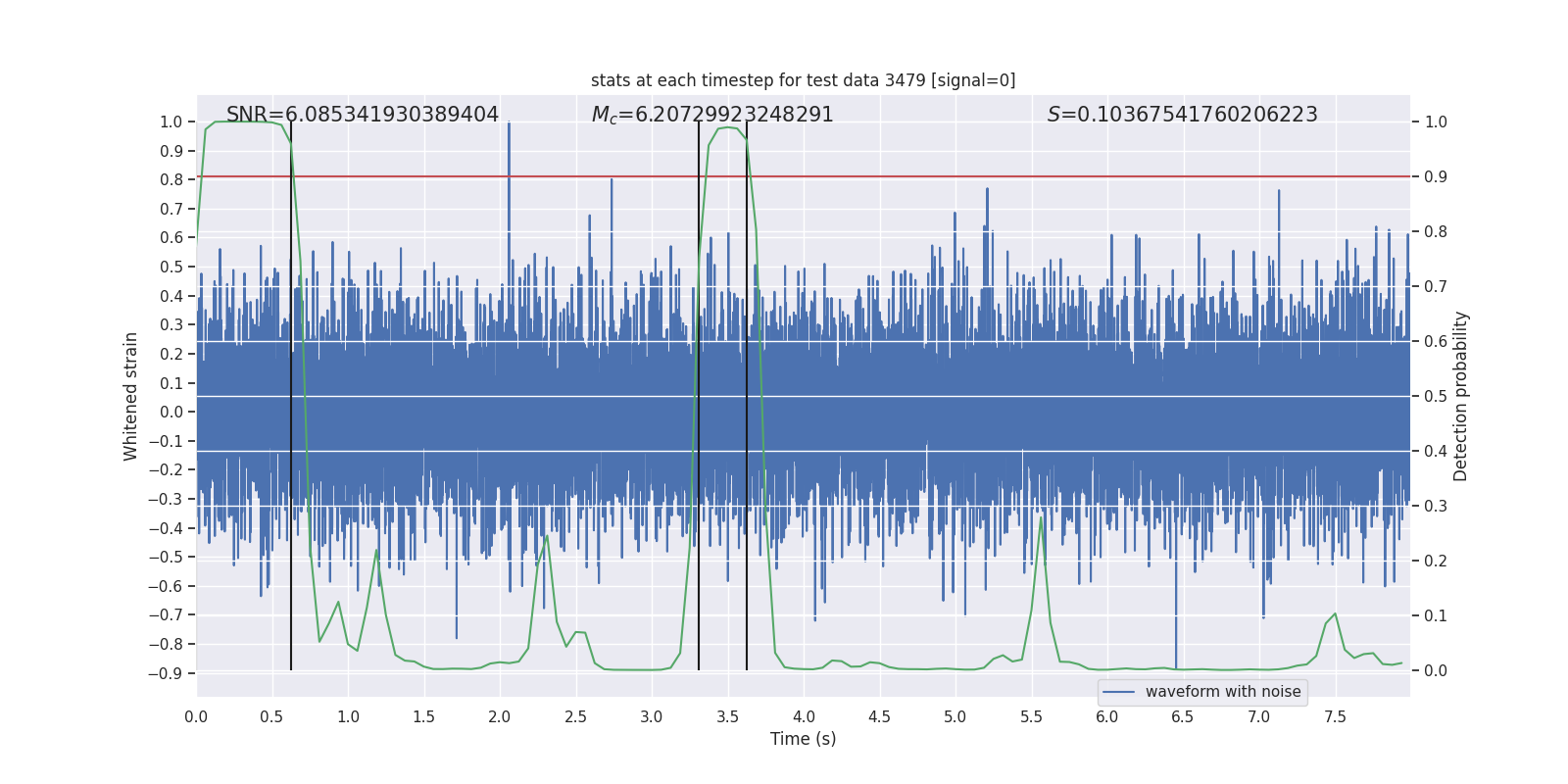This screenshot has height=784, width=1568.
Task: Click the x-axis tick label 7.5
Action: click(1335, 716)
